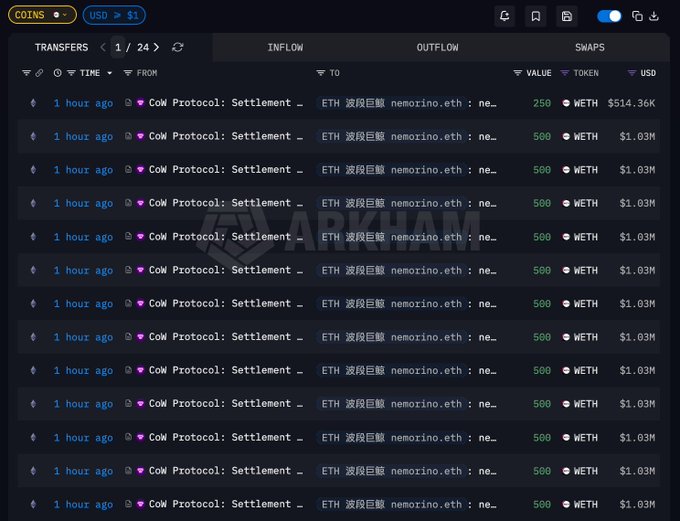
Task: Click the page number input field
Action: point(119,47)
